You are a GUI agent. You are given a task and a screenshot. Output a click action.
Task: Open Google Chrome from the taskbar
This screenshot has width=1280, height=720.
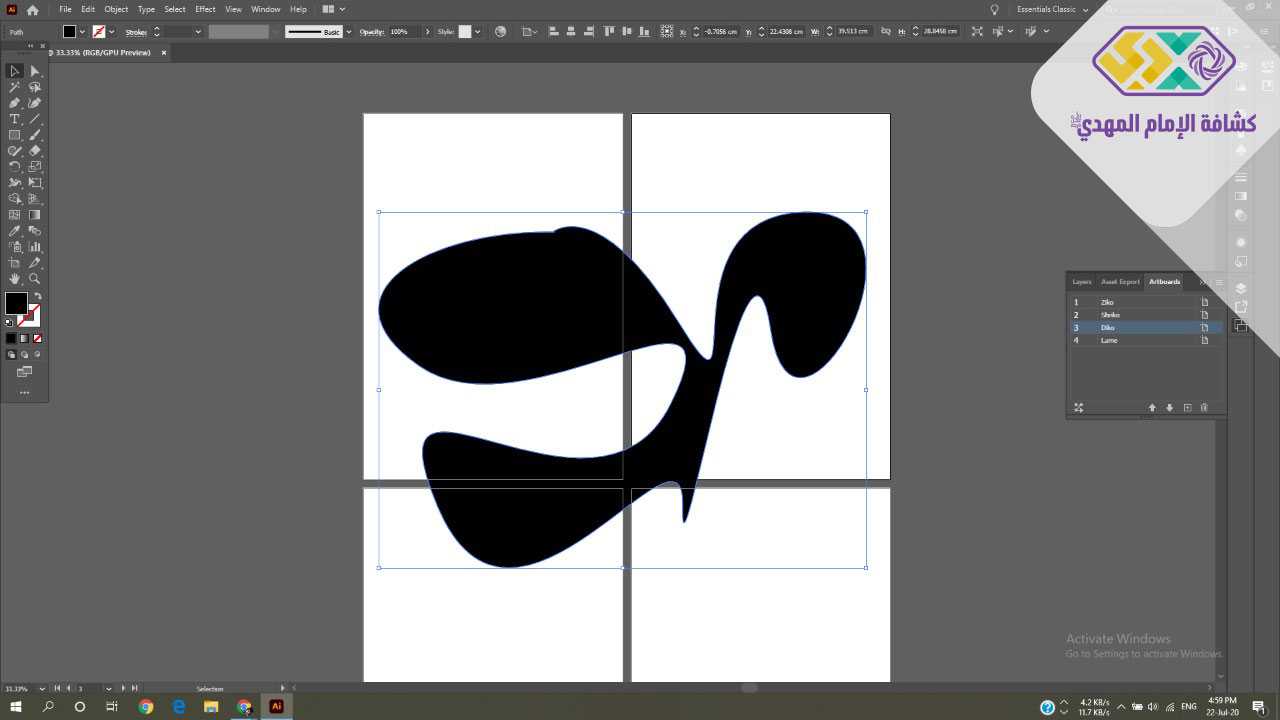[146, 707]
